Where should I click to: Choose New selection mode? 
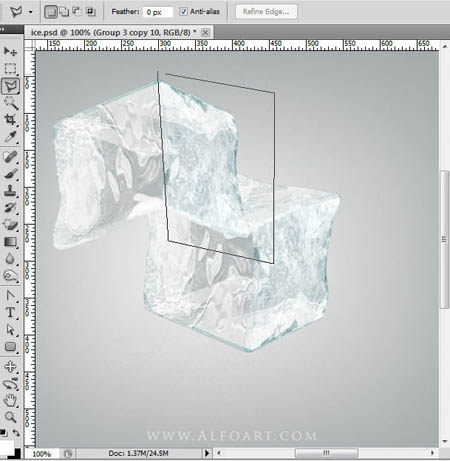(51, 12)
